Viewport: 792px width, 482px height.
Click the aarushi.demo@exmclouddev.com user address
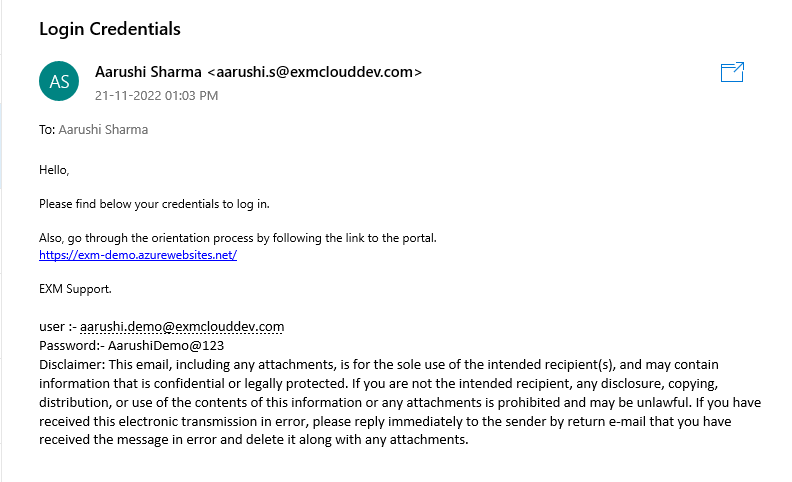click(x=182, y=326)
